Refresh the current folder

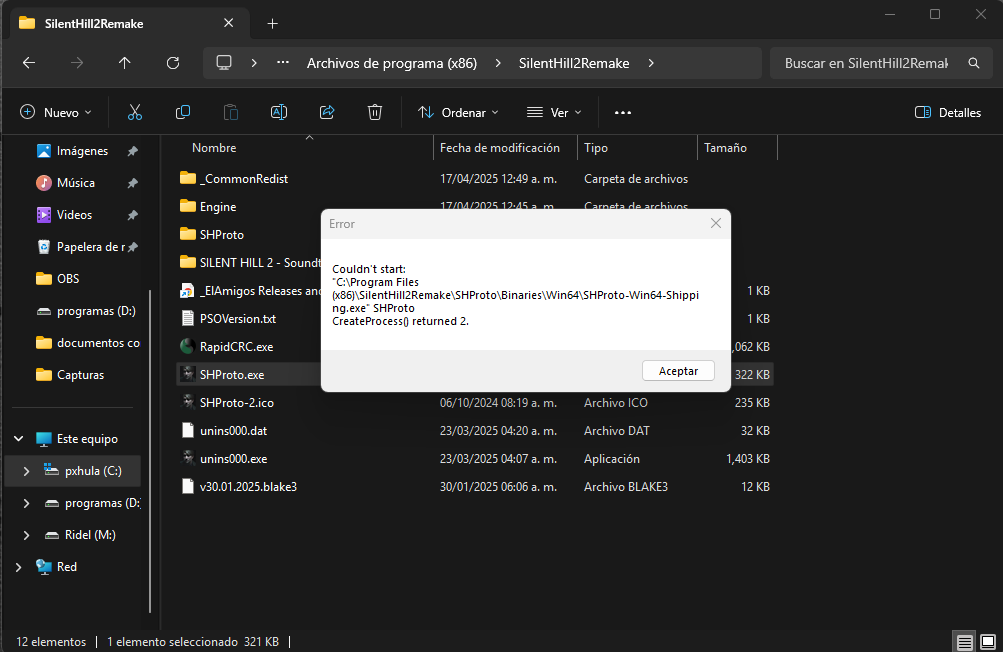[x=173, y=63]
